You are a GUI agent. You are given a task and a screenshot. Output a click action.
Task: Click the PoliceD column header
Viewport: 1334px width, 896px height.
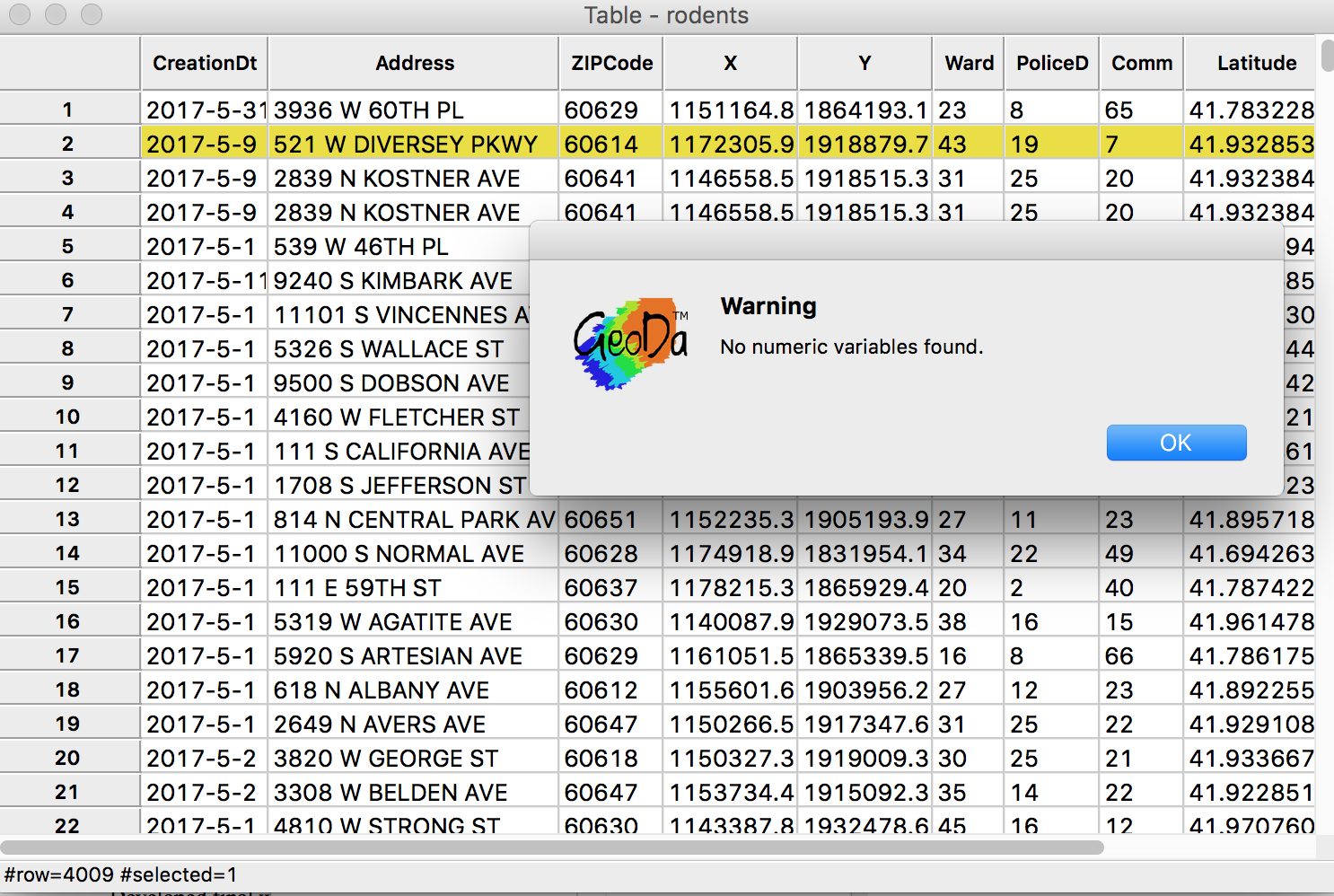(x=1051, y=63)
